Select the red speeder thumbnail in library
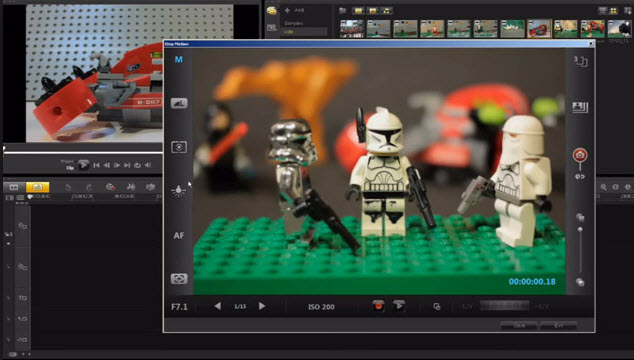 click(x=539, y=29)
